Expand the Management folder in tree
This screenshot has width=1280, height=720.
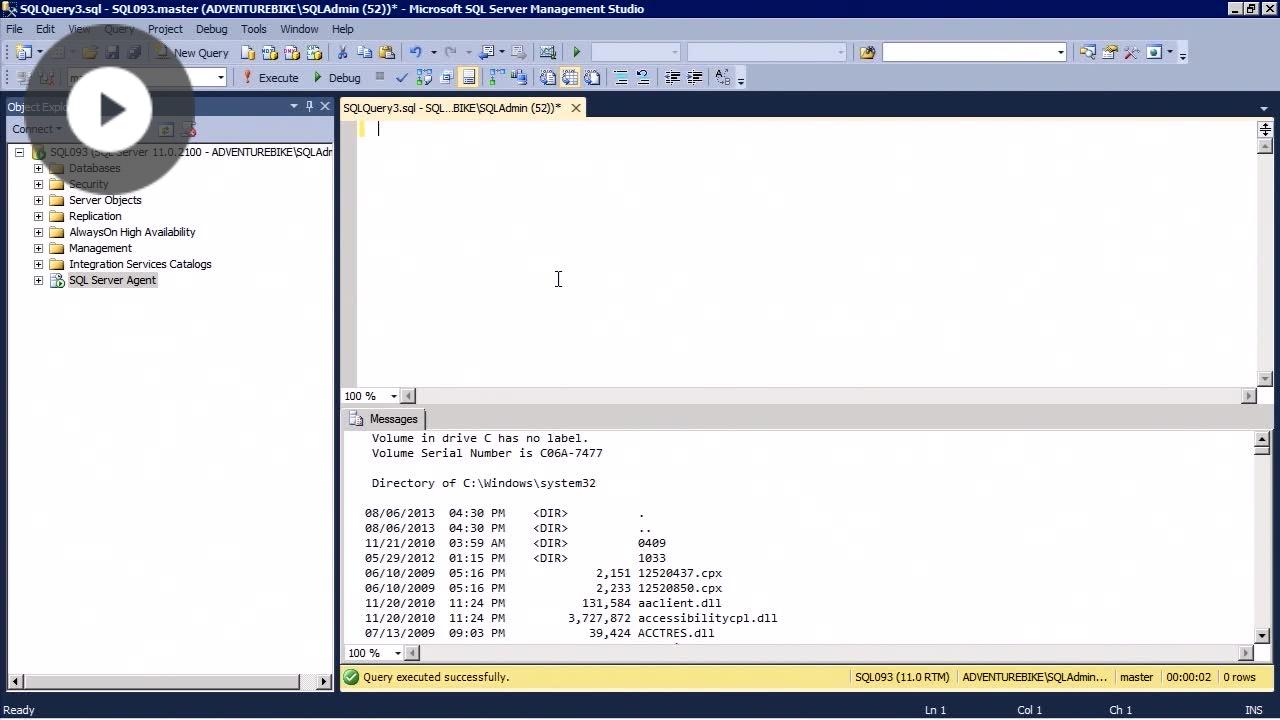(38, 248)
